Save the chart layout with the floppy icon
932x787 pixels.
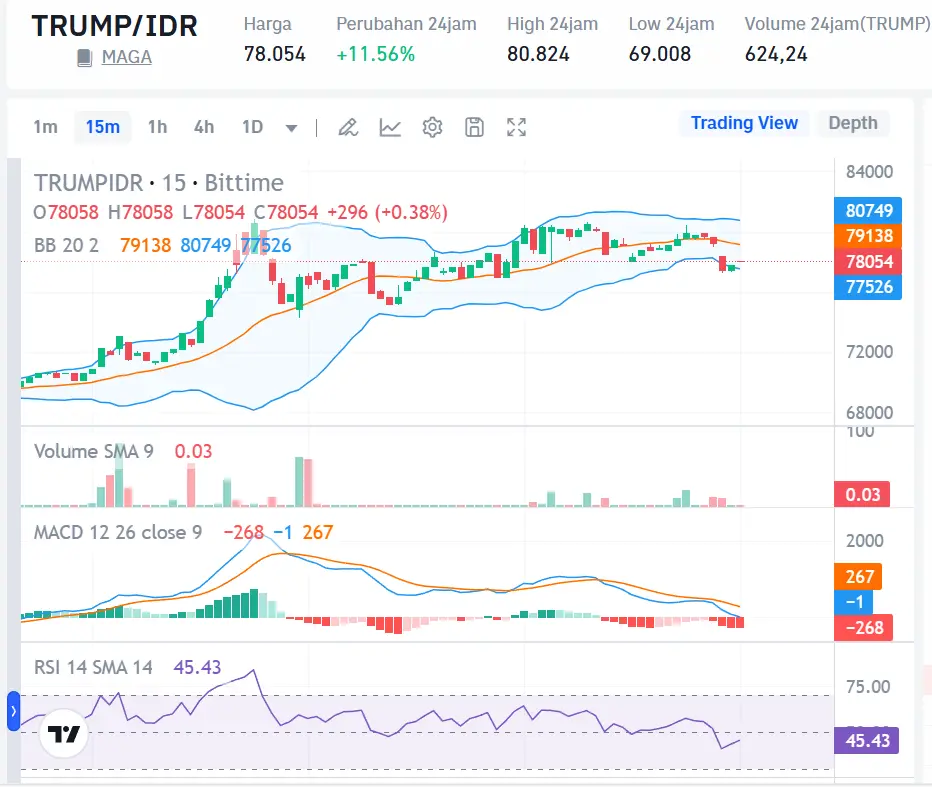[x=474, y=127]
